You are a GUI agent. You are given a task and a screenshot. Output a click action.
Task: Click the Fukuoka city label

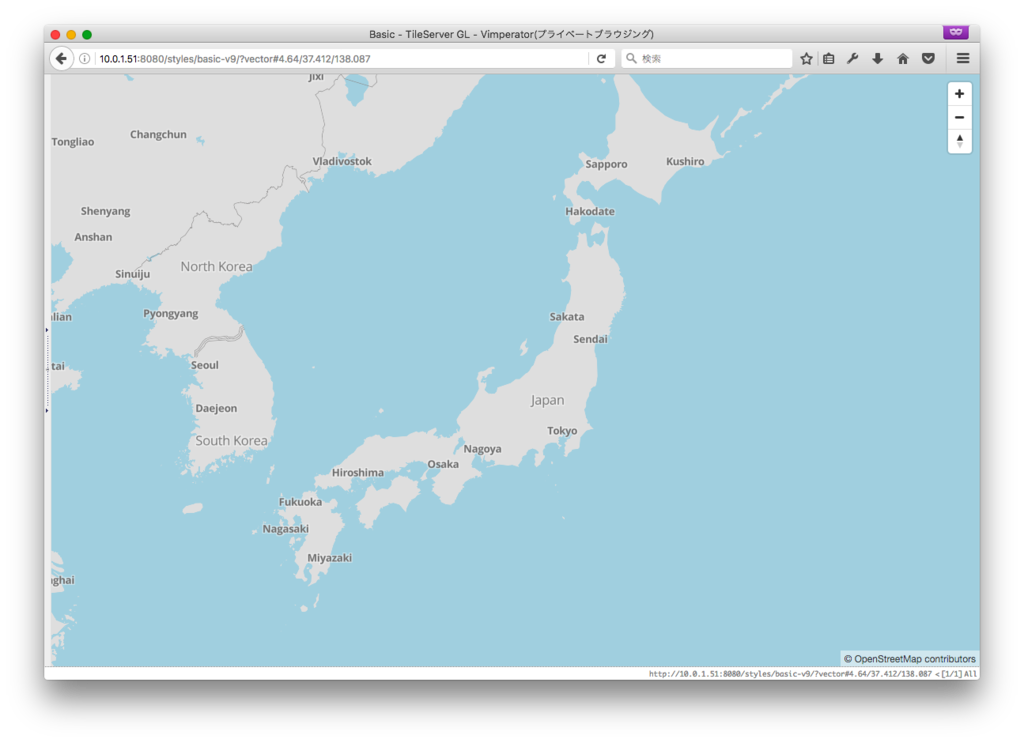click(300, 502)
